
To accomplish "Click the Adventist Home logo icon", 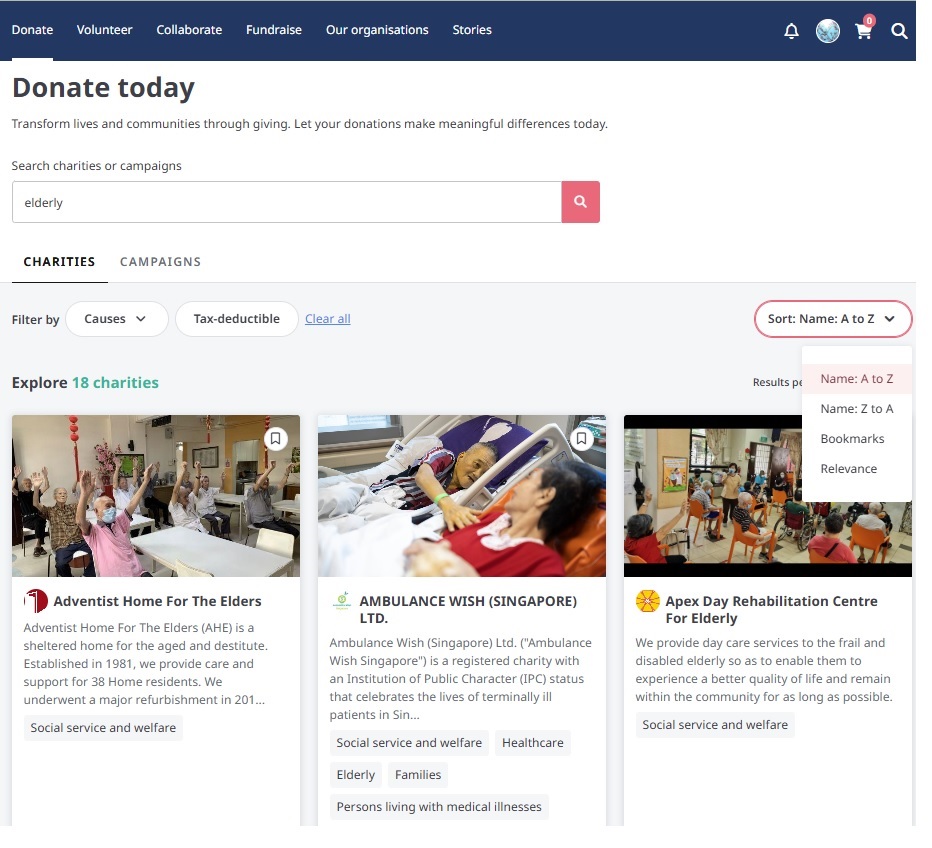I will (x=36, y=601).
